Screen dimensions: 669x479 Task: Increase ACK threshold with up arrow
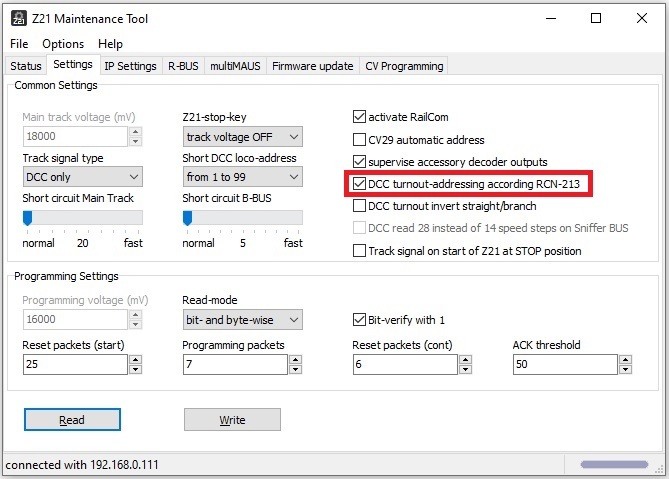(x=625, y=360)
